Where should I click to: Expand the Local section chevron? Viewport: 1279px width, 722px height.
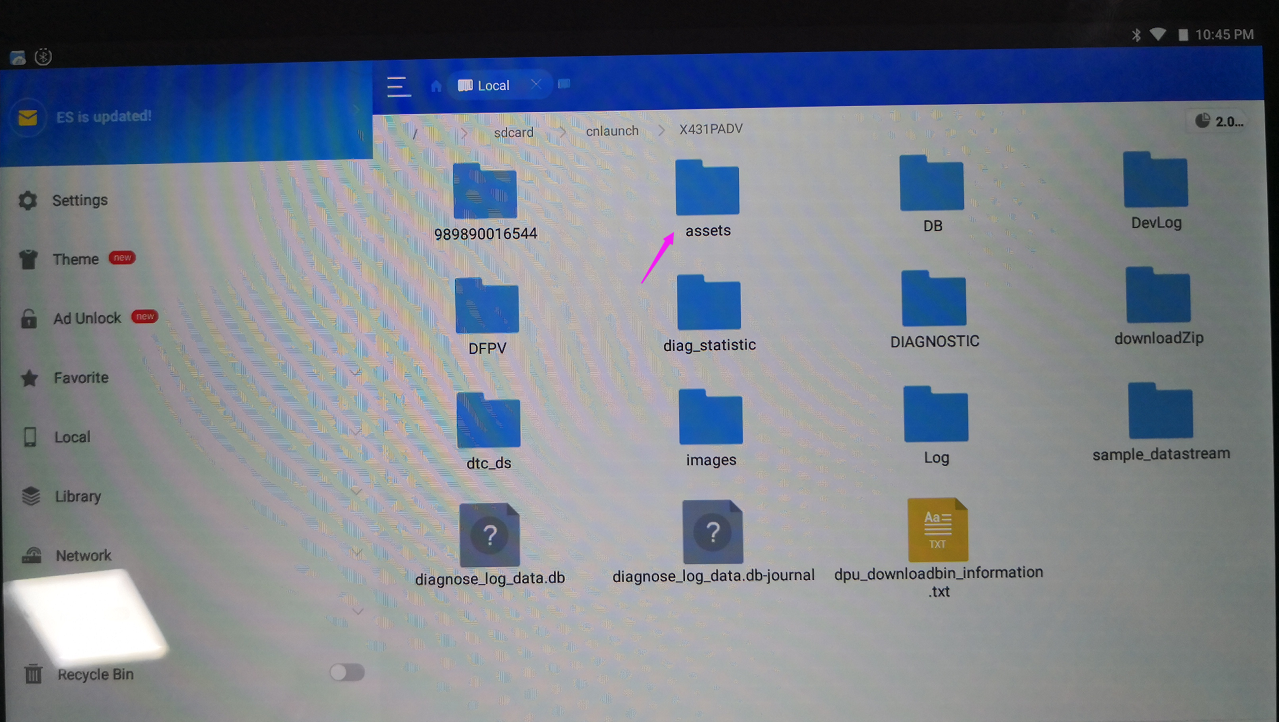coord(356,432)
